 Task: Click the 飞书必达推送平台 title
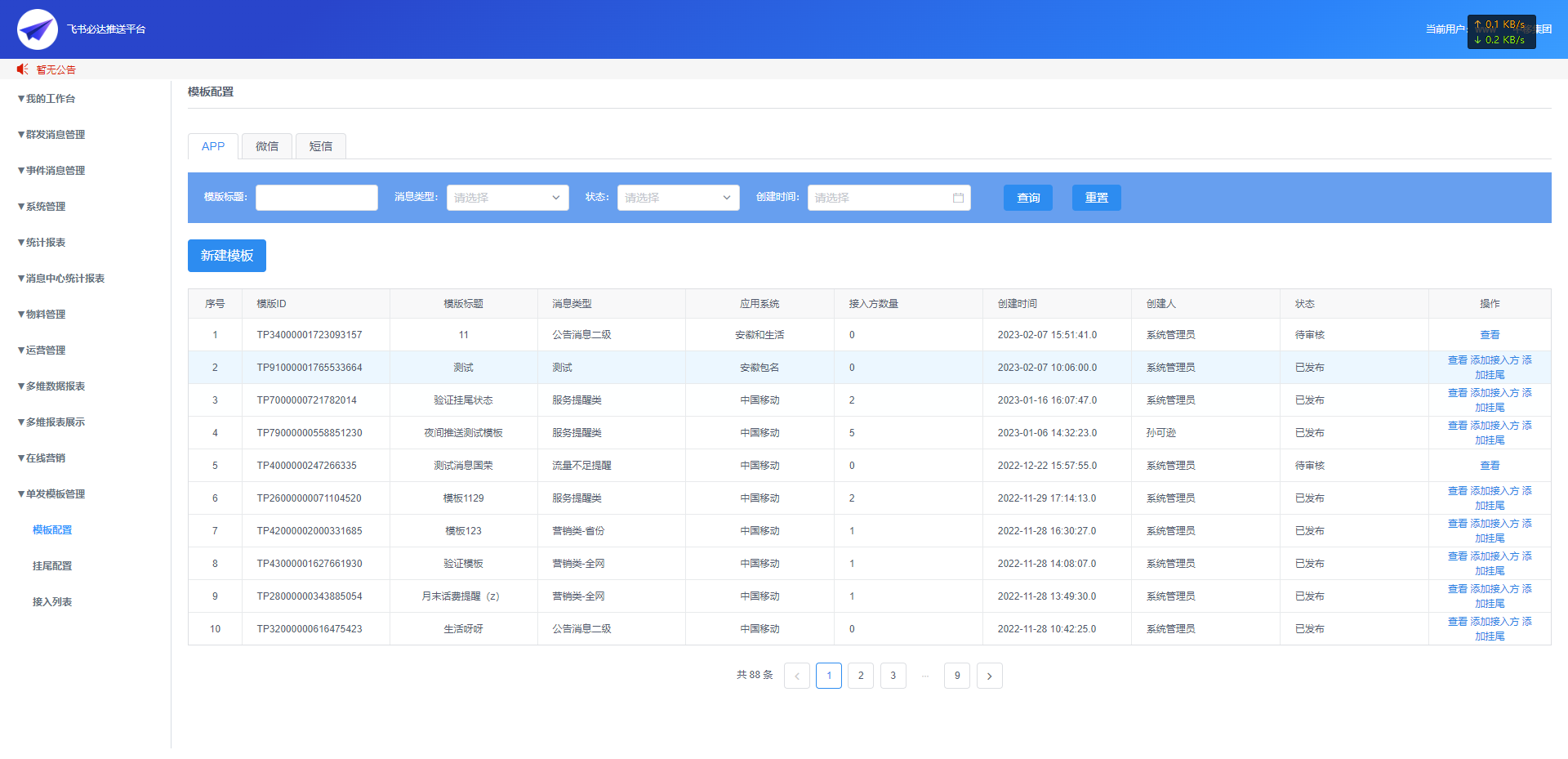pos(106,29)
